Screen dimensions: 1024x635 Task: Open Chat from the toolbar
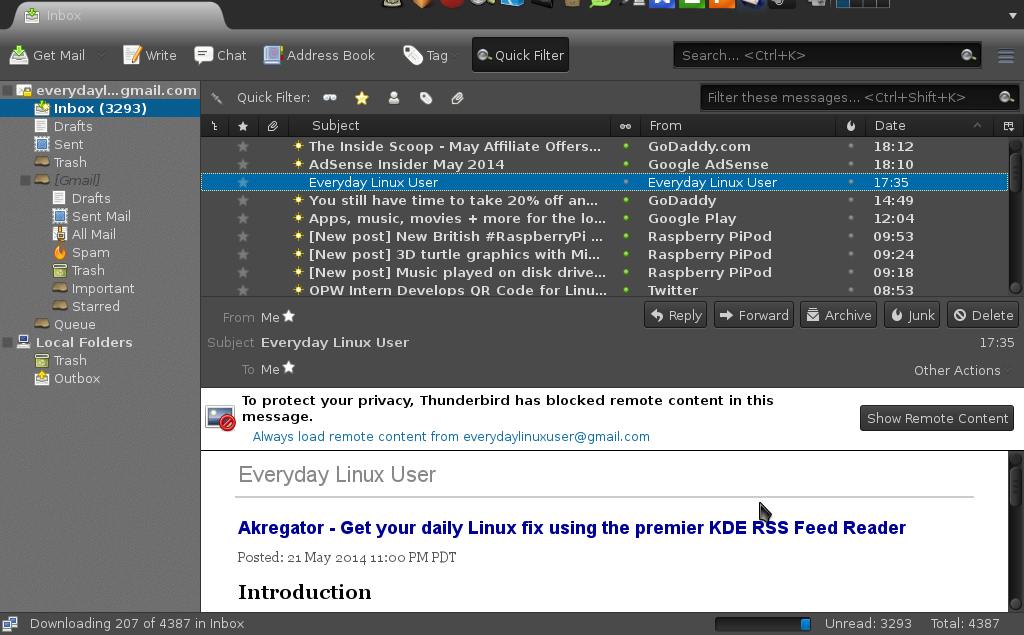pyautogui.click(x=220, y=55)
